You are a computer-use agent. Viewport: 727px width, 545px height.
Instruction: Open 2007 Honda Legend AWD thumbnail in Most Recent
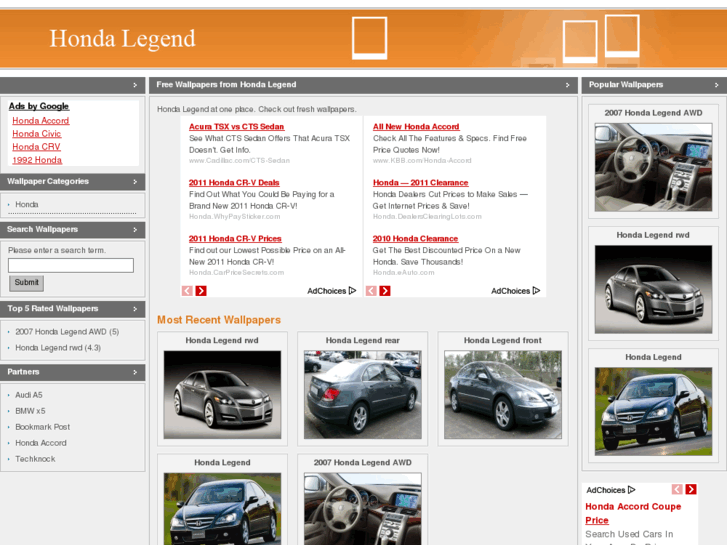pyautogui.click(x=363, y=509)
